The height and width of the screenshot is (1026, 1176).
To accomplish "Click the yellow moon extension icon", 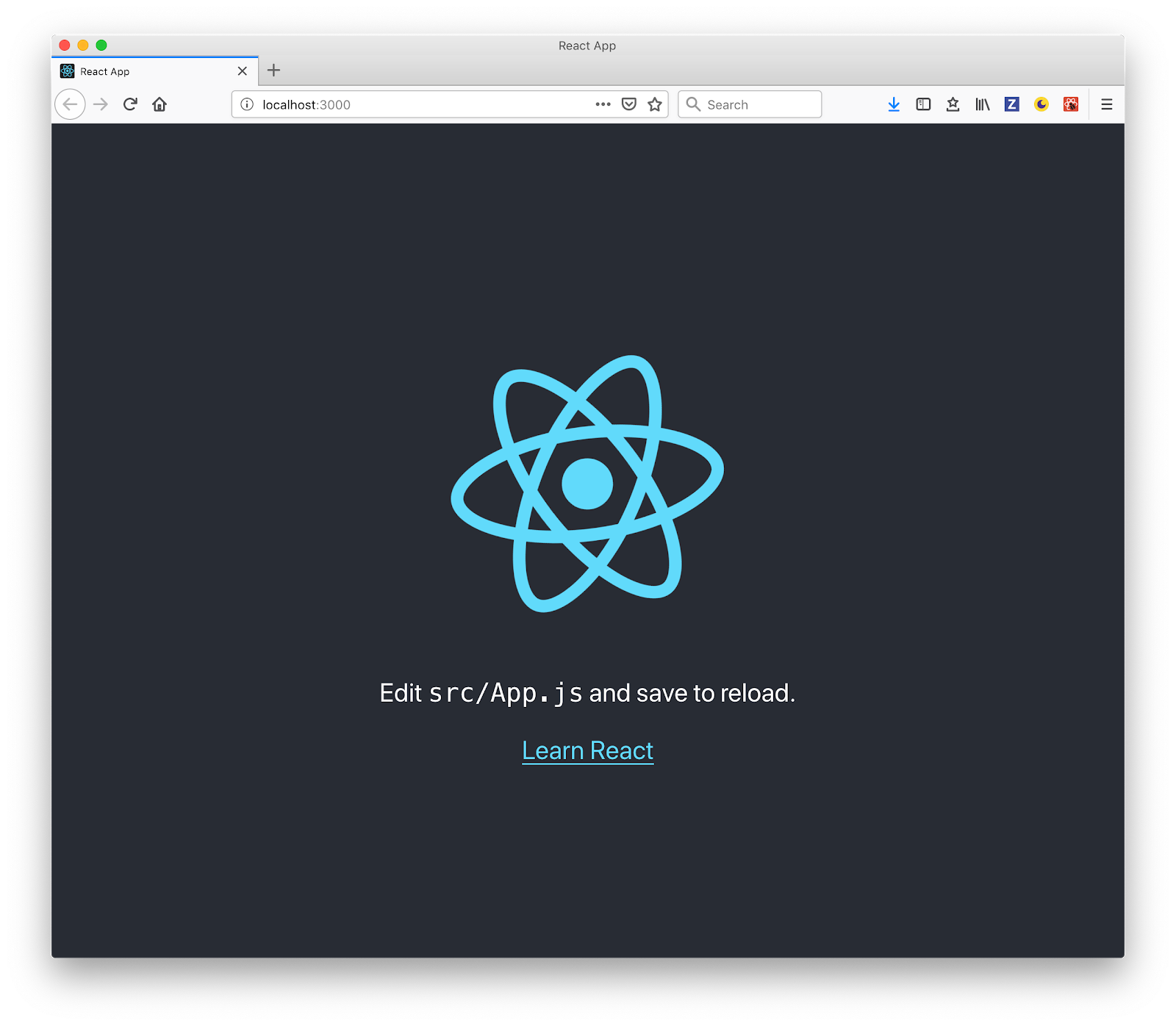I will pyautogui.click(x=1041, y=104).
